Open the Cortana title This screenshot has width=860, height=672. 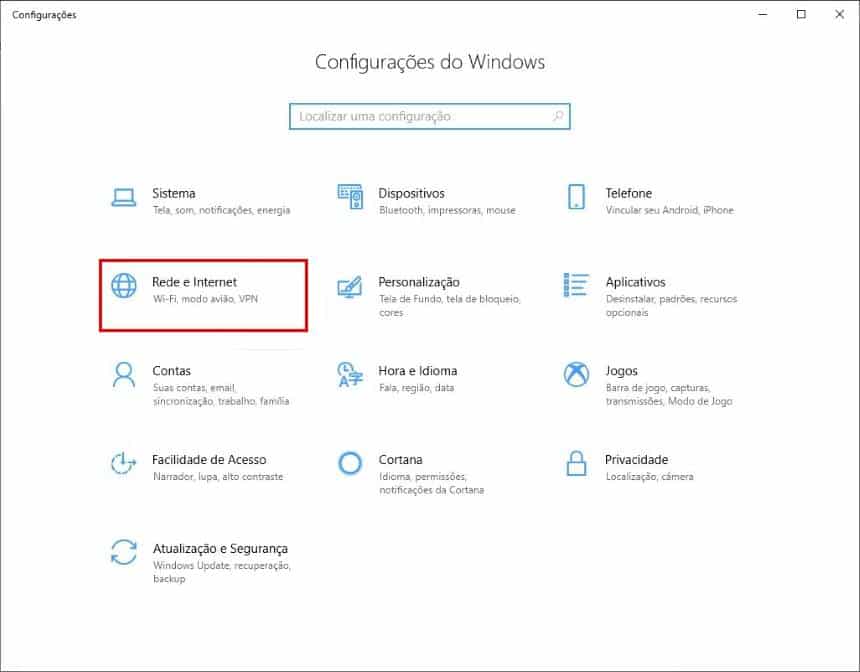point(400,460)
